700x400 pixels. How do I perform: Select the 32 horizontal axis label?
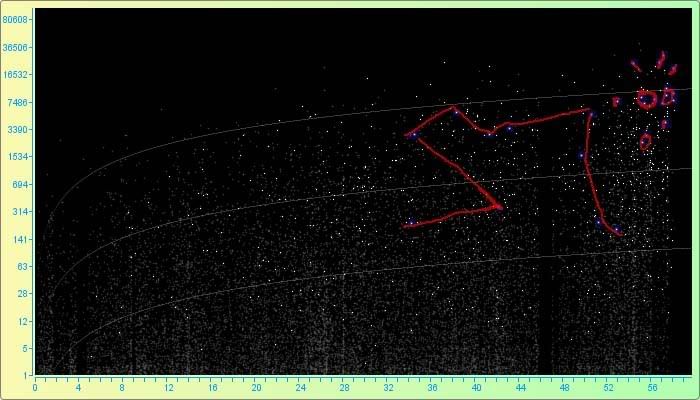tap(388, 388)
